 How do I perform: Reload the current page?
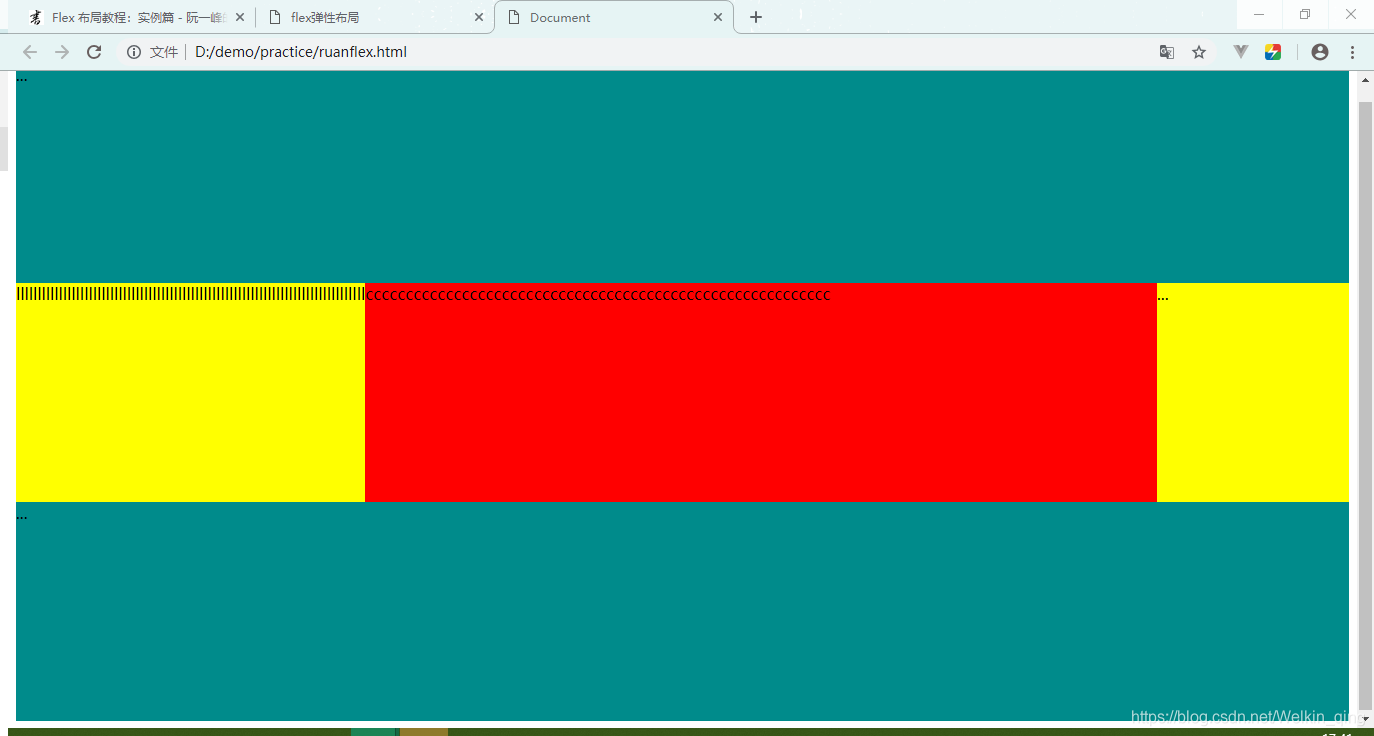[x=94, y=52]
